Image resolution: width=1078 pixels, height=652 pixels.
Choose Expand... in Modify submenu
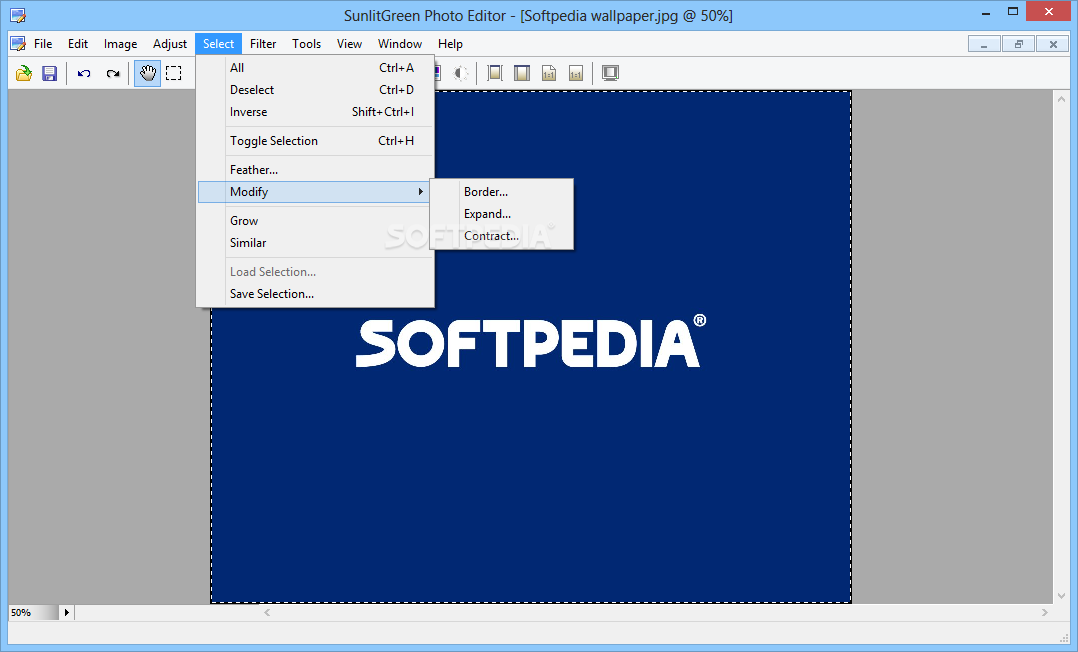click(x=501, y=213)
